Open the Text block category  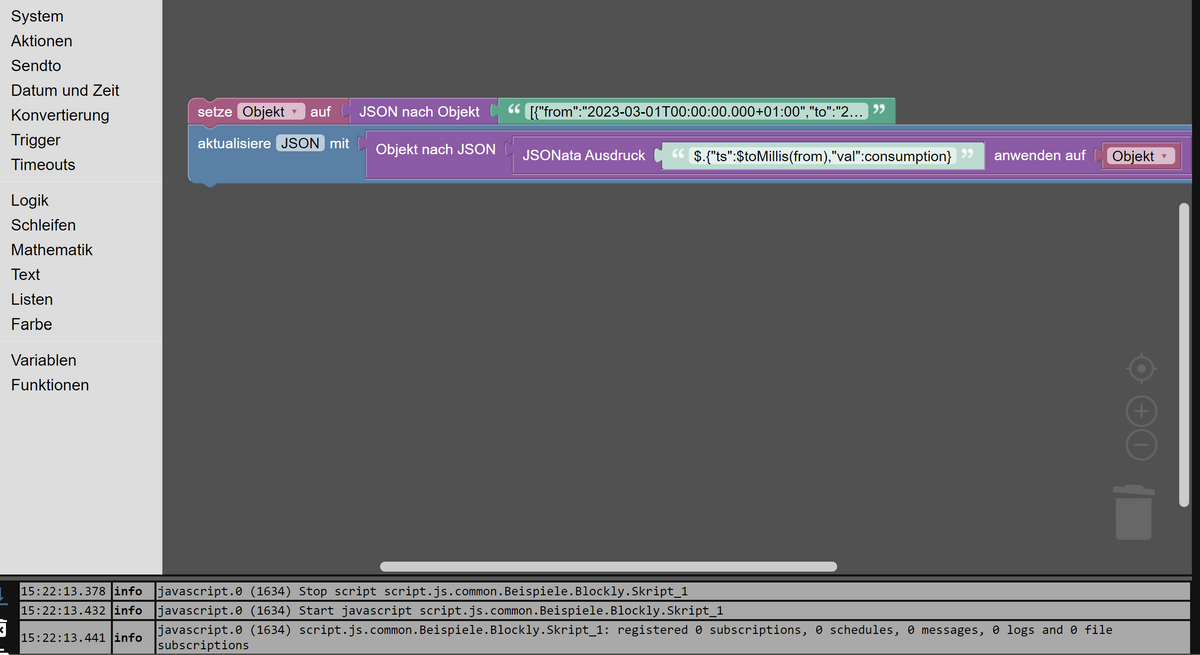26,275
